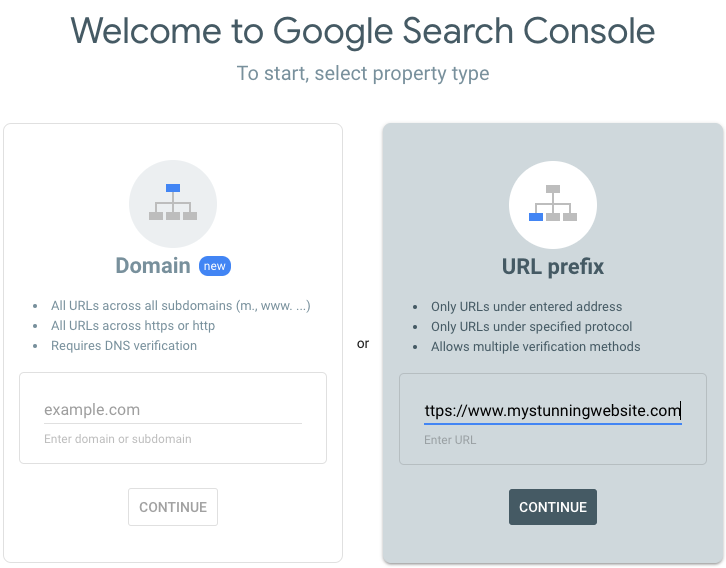The image size is (726, 568).
Task: Click the Domain property hierarchy icon
Action: pos(173,203)
